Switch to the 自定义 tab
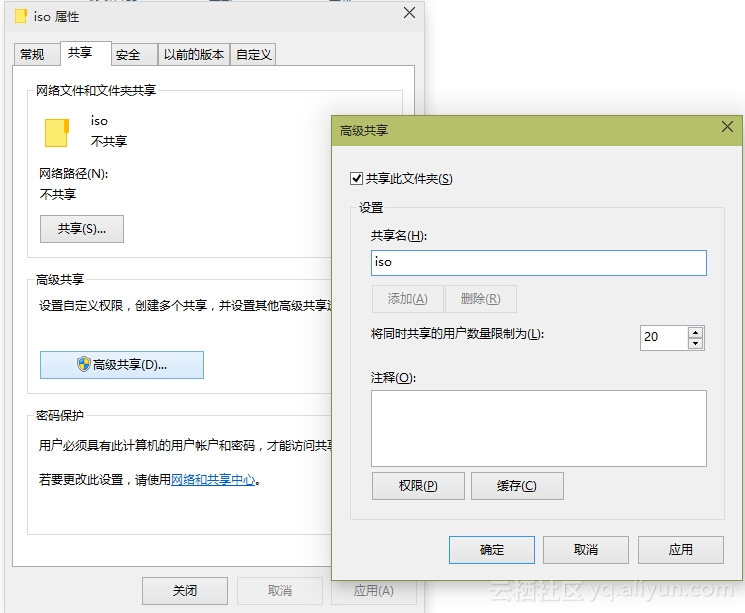 253,55
